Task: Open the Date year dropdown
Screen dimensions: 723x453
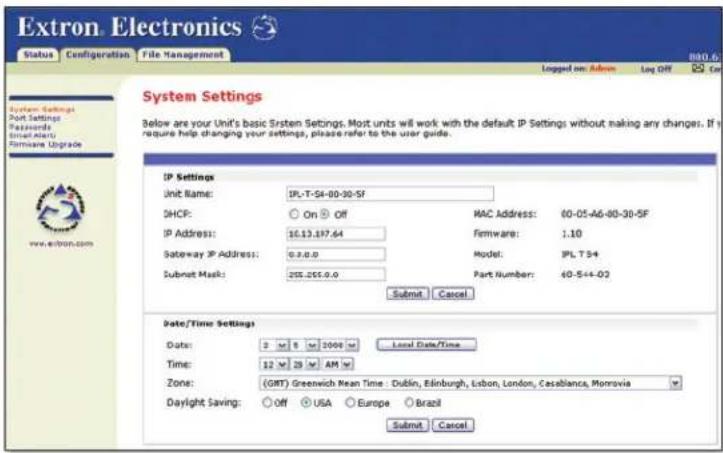Action: pos(339,345)
